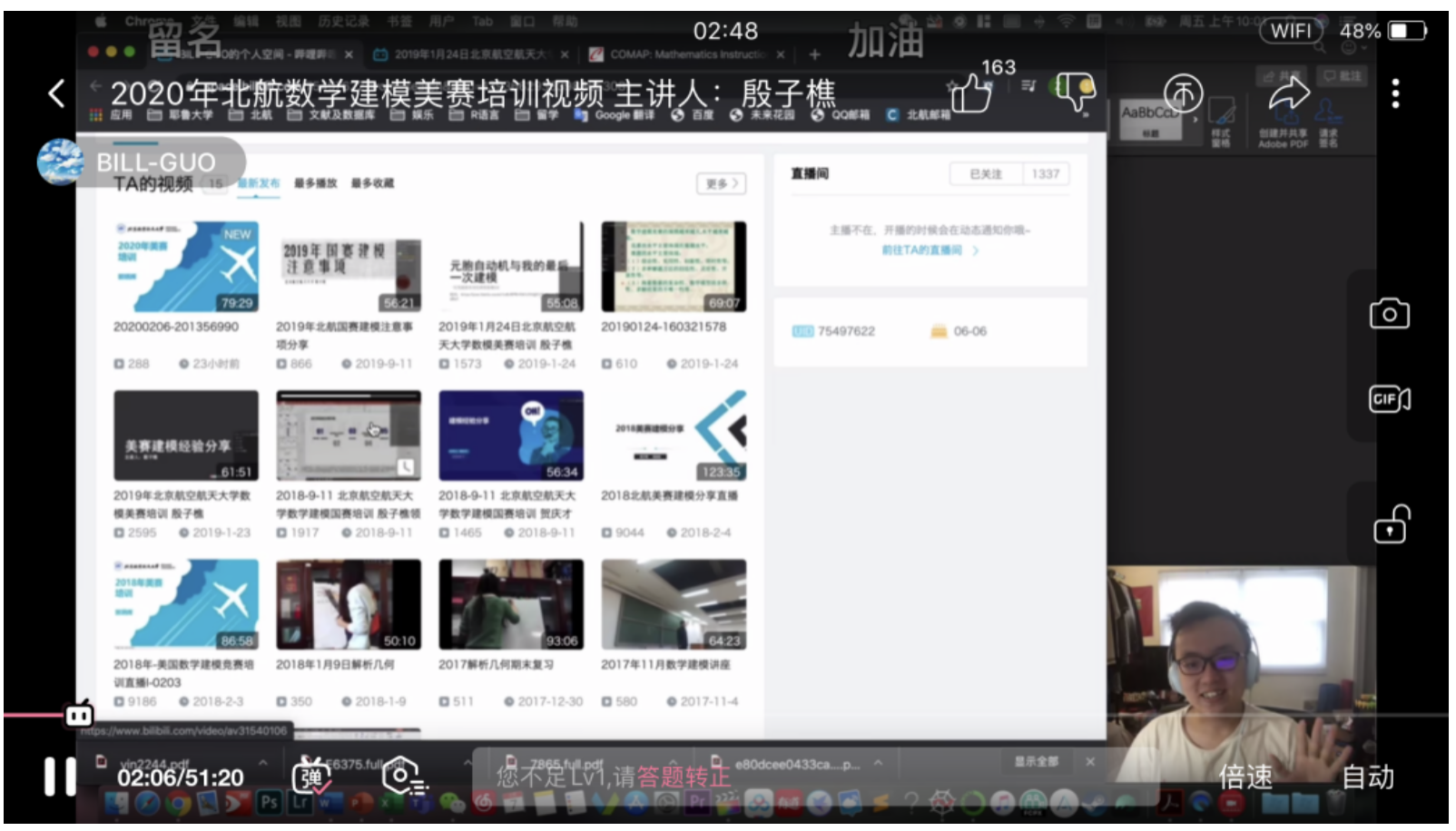Tap the thumbs-down dislike icon
This screenshot has width=1456, height=831.
point(1076,93)
